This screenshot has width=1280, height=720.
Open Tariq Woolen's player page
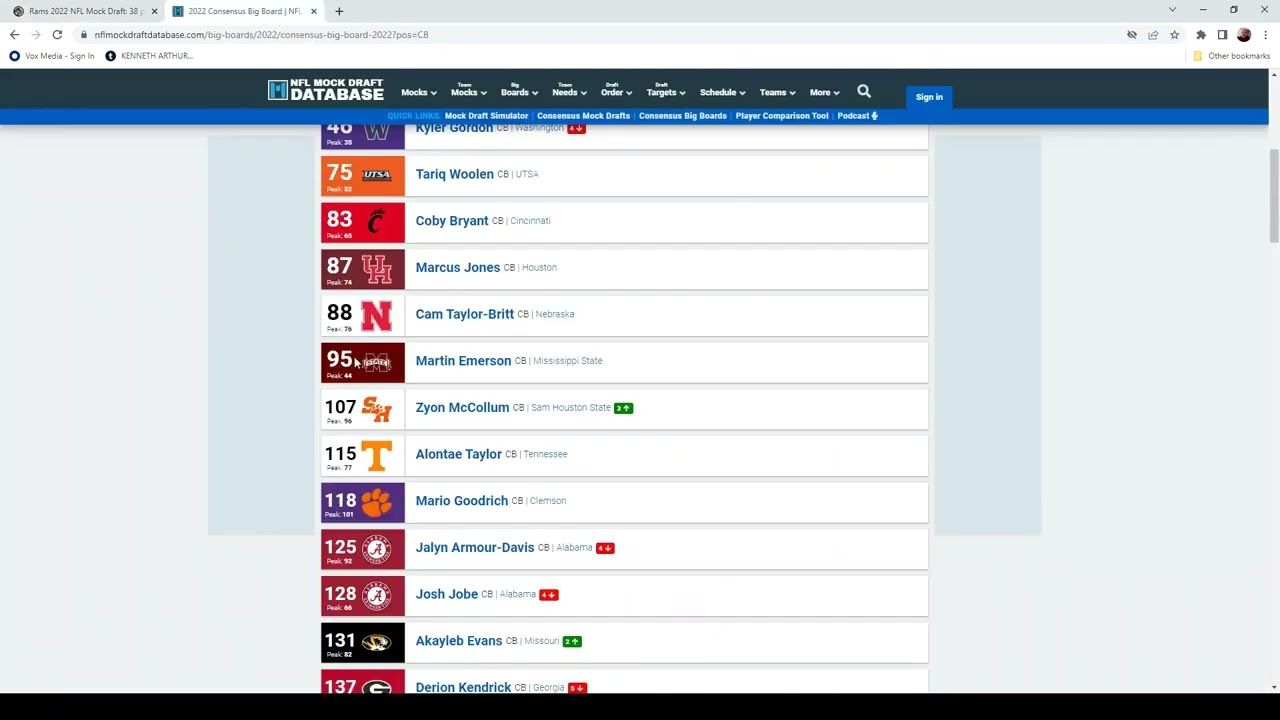pyautogui.click(x=455, y=174)
